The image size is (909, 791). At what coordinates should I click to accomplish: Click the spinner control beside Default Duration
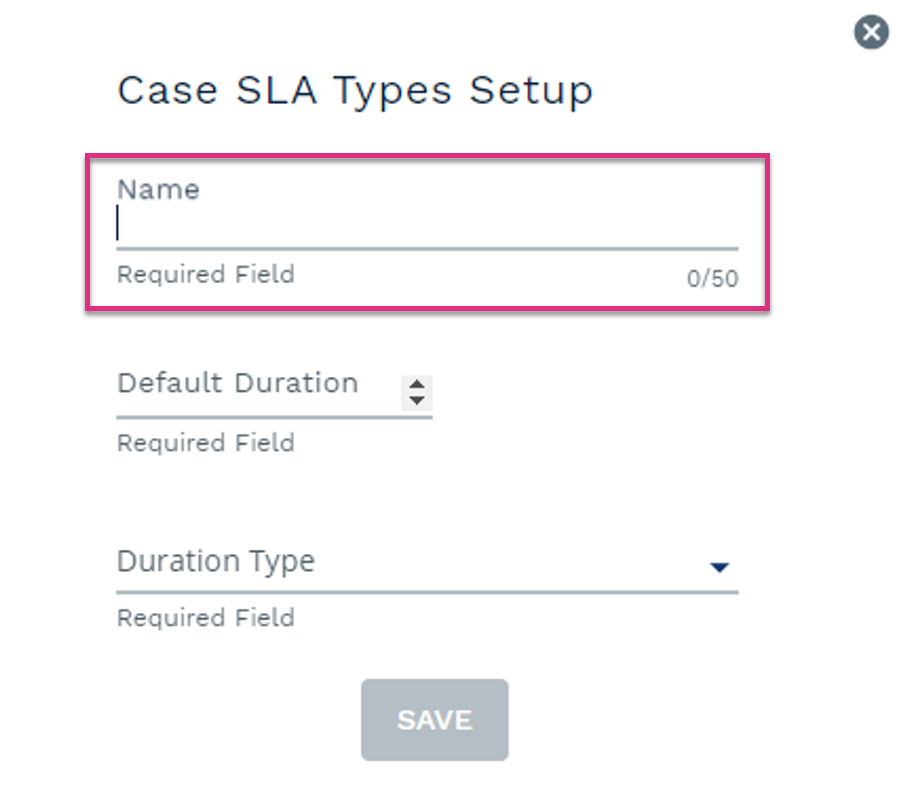pyautogui.click(x=417, y=393)
